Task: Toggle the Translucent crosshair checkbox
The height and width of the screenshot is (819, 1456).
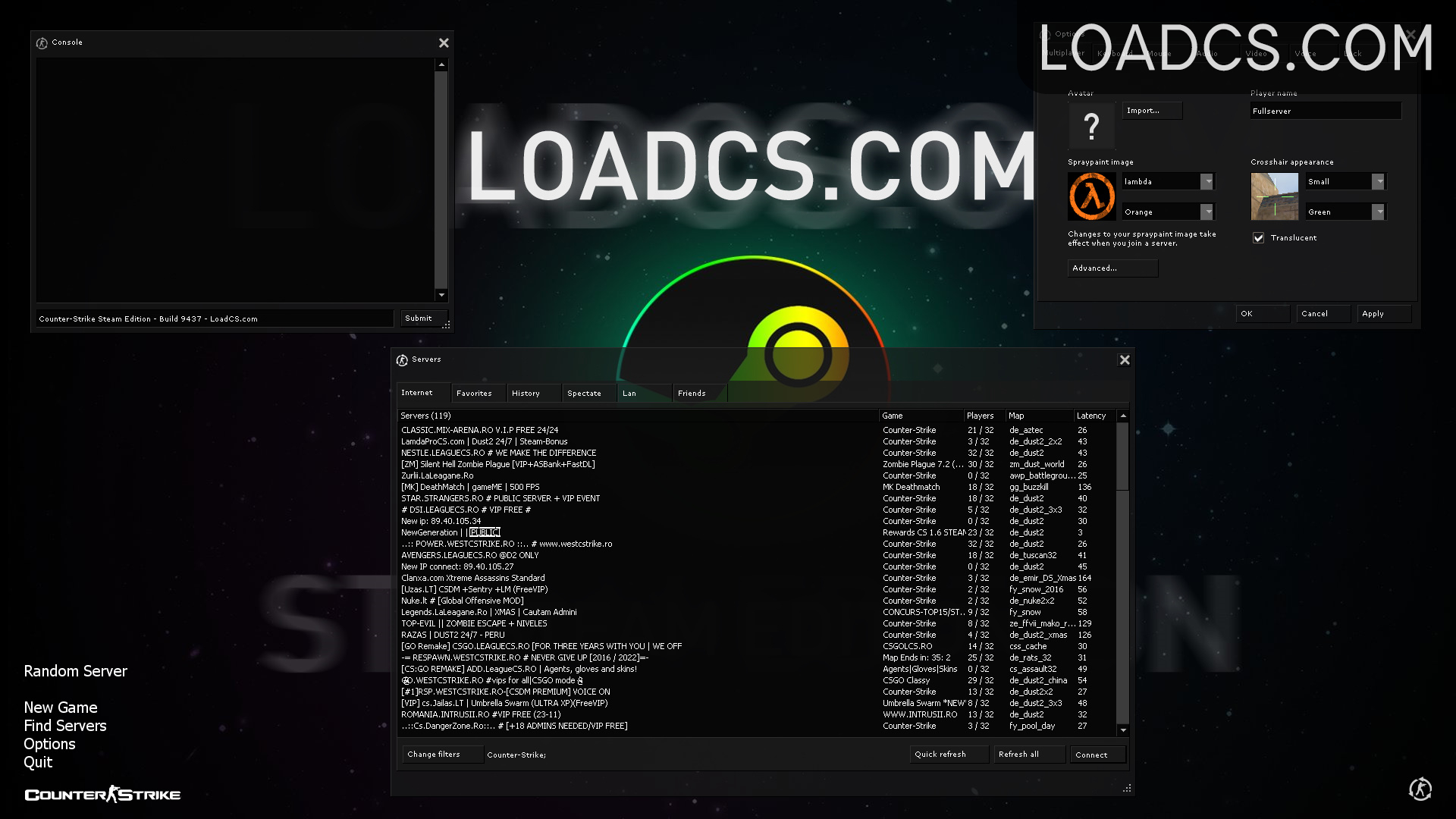Action: tap(1259, 238)
